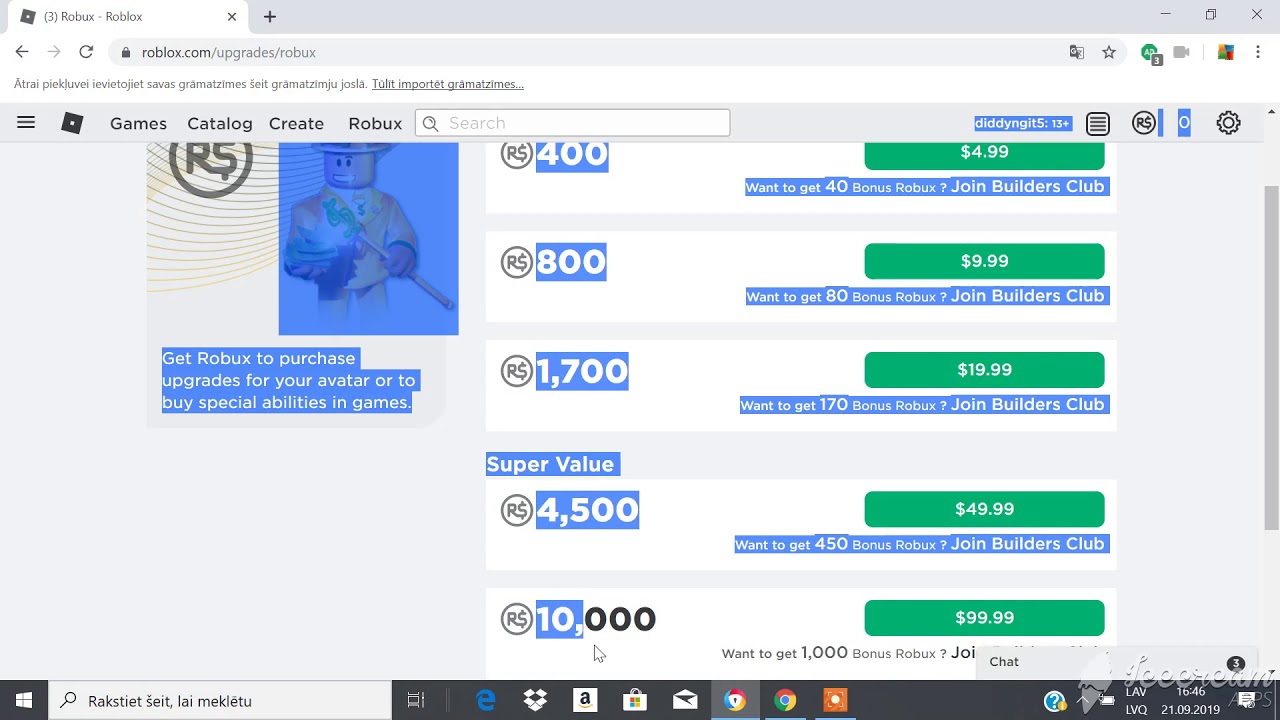Open the Roblox hamburger navigation menu
Screen dimensions: 1280x720
pyautogui.click(x=26, y=123)
